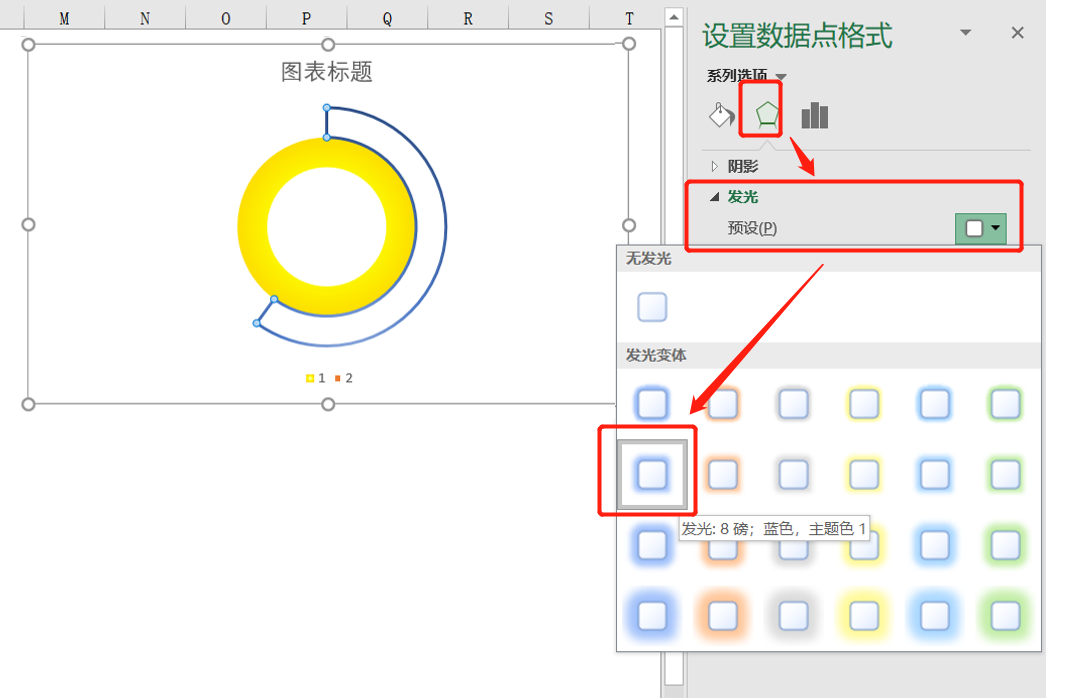1090x698 pixels.
Task: Select column N header
Action: [x=145, y=19]
